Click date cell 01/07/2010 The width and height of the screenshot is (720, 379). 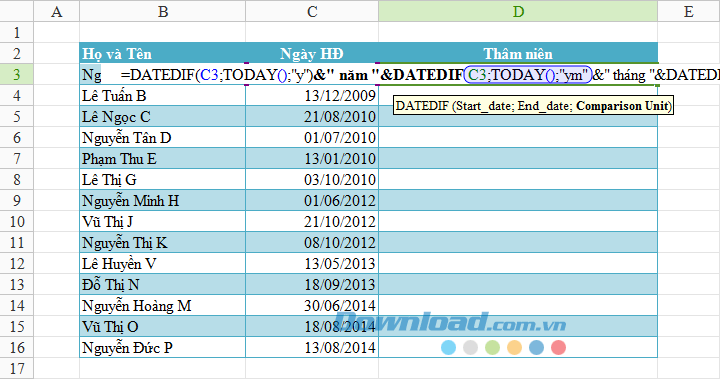click(x=312, y=137)
